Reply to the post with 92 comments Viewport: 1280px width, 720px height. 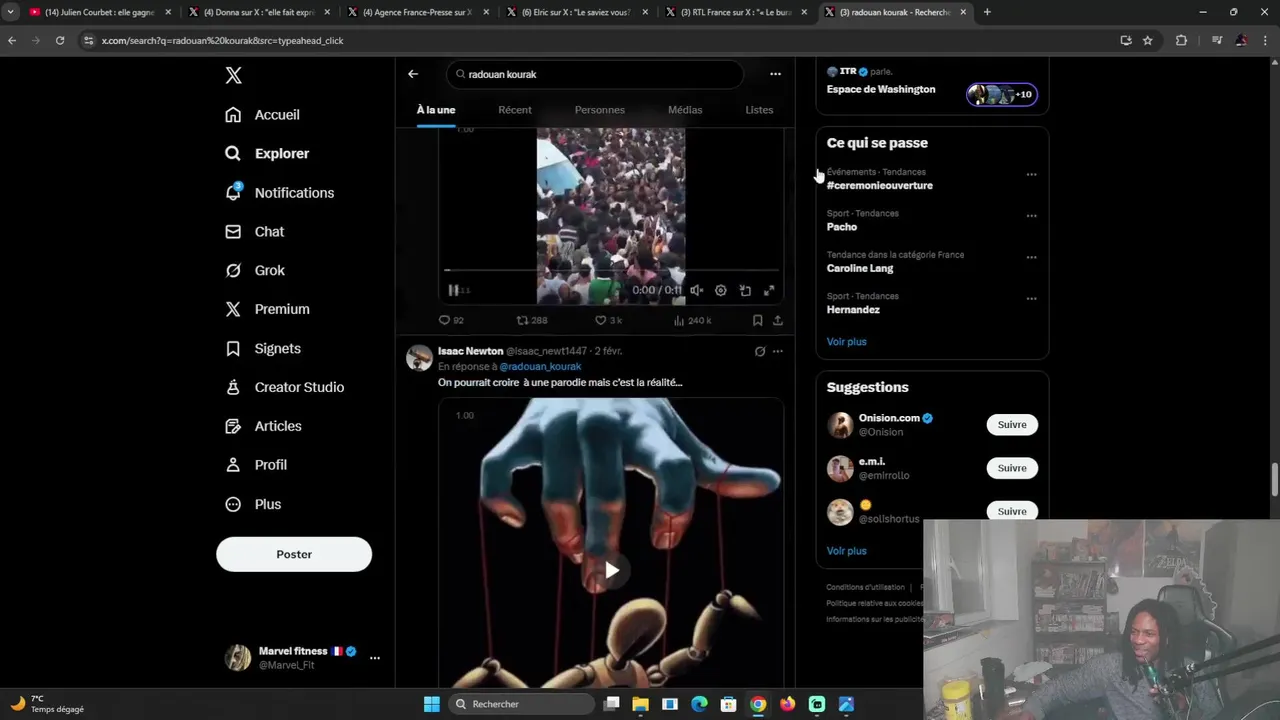click(451, 320)
